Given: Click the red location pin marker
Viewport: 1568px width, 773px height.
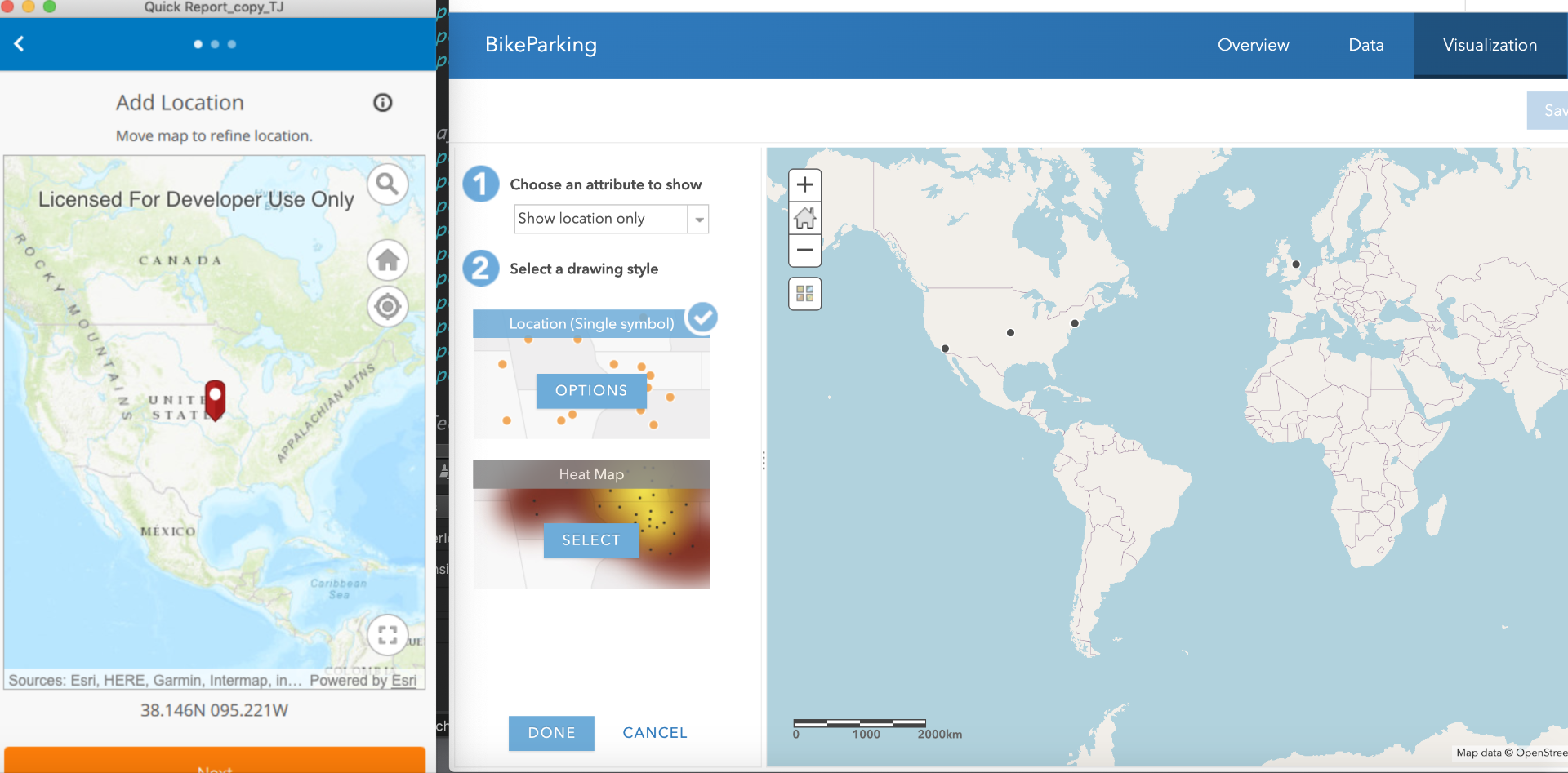Looking at the screenshot, I should click(x=215, y=399).
